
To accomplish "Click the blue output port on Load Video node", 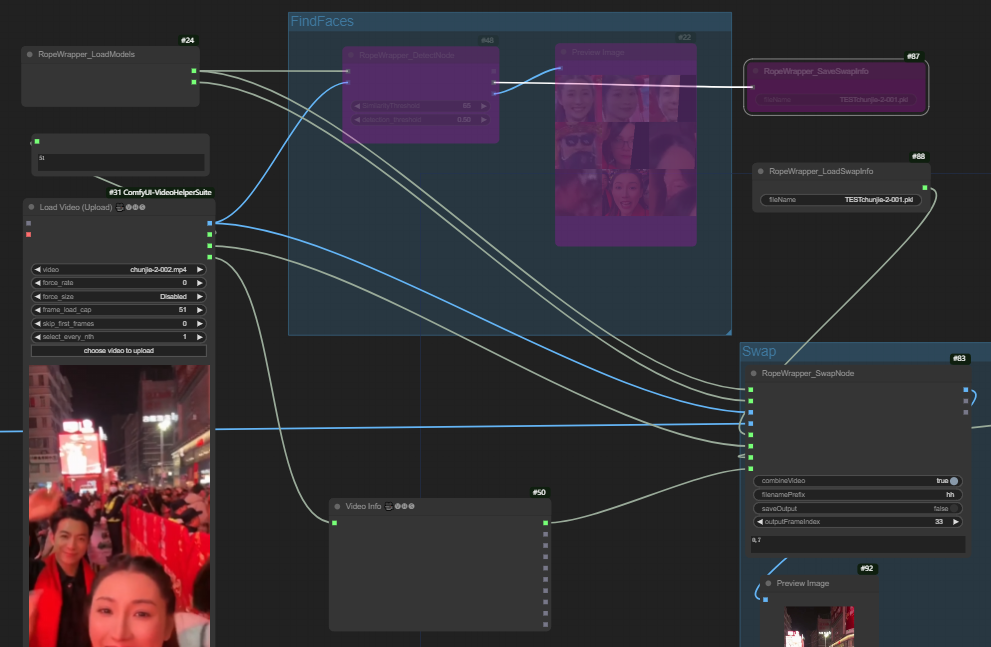I will pos(210,223).
